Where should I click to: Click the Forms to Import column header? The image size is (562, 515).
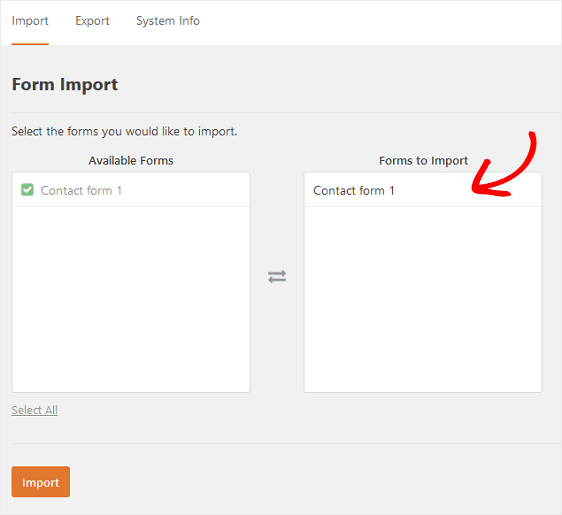(423, 161)
